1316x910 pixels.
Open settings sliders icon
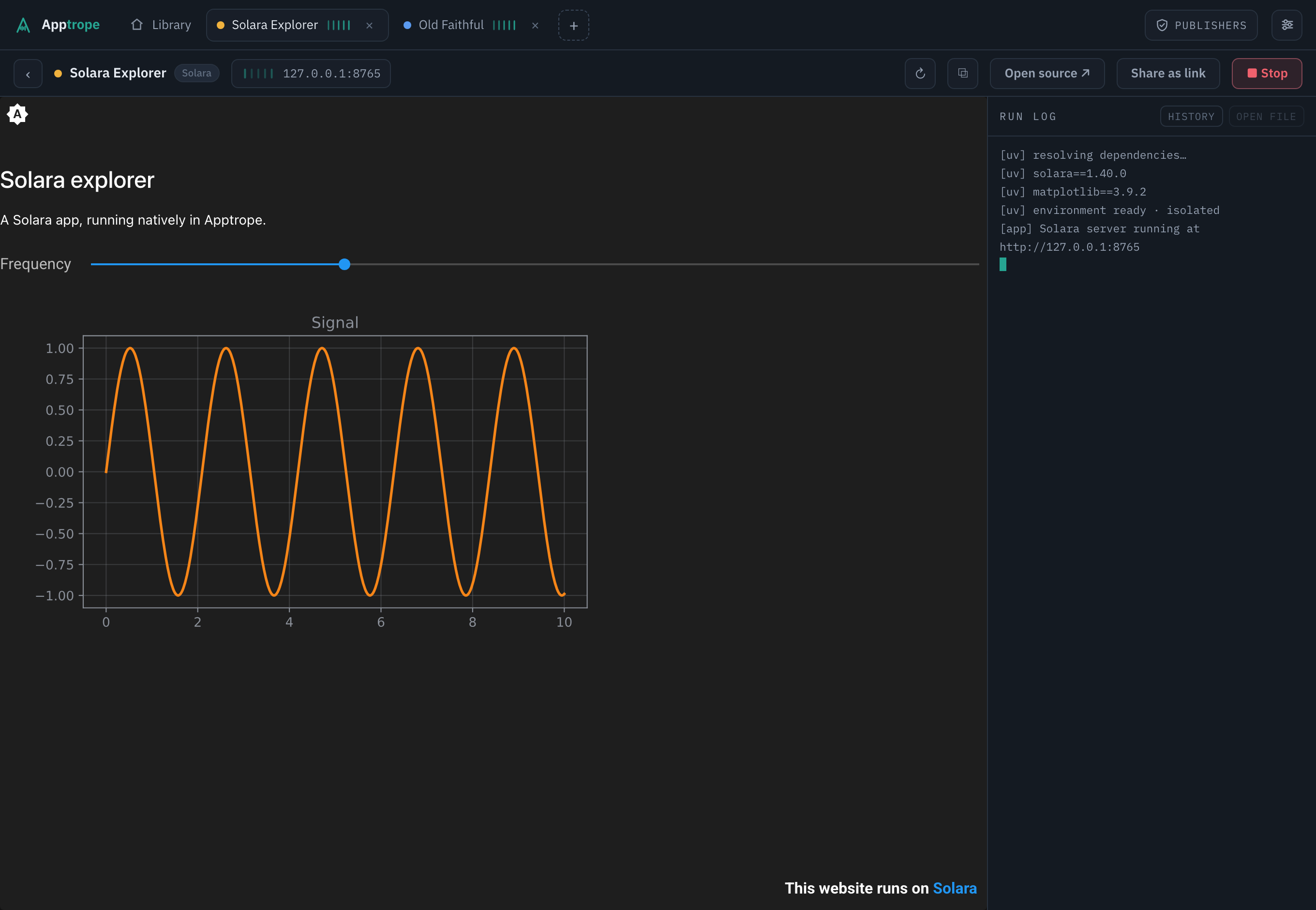click(x=1286, y=25)
